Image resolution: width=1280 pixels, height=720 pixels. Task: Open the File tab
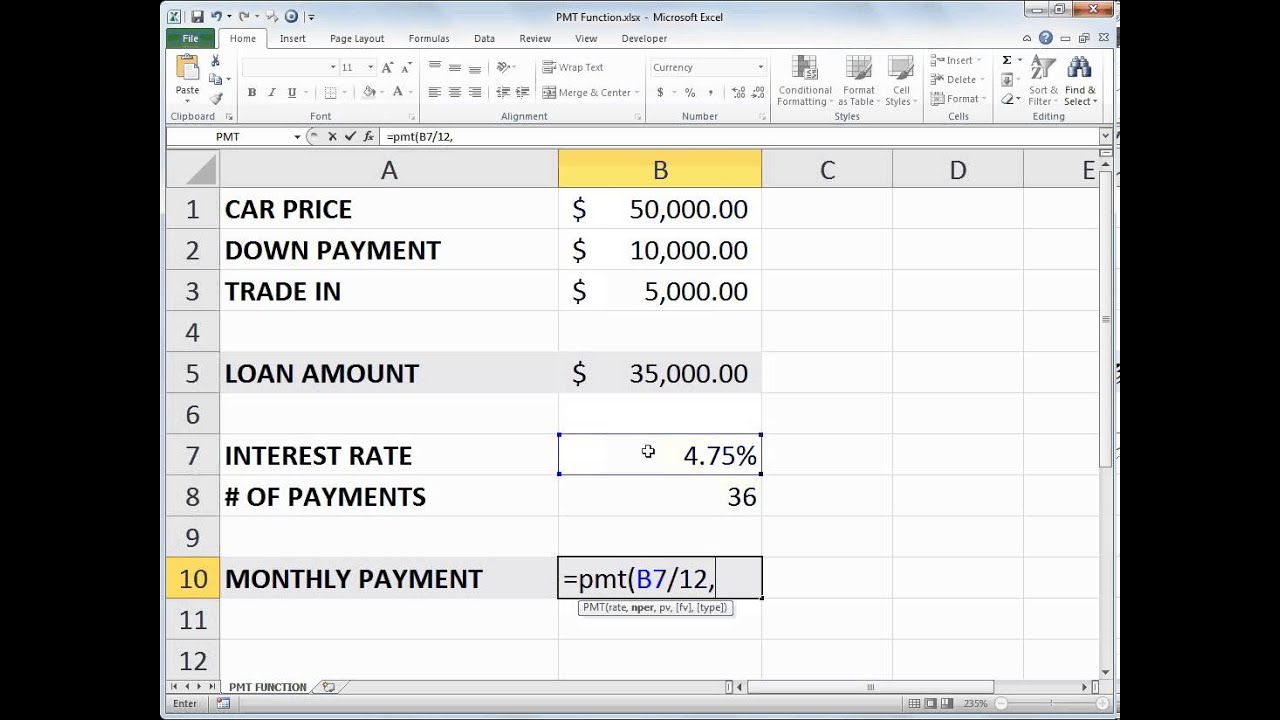tap(190, 38)
